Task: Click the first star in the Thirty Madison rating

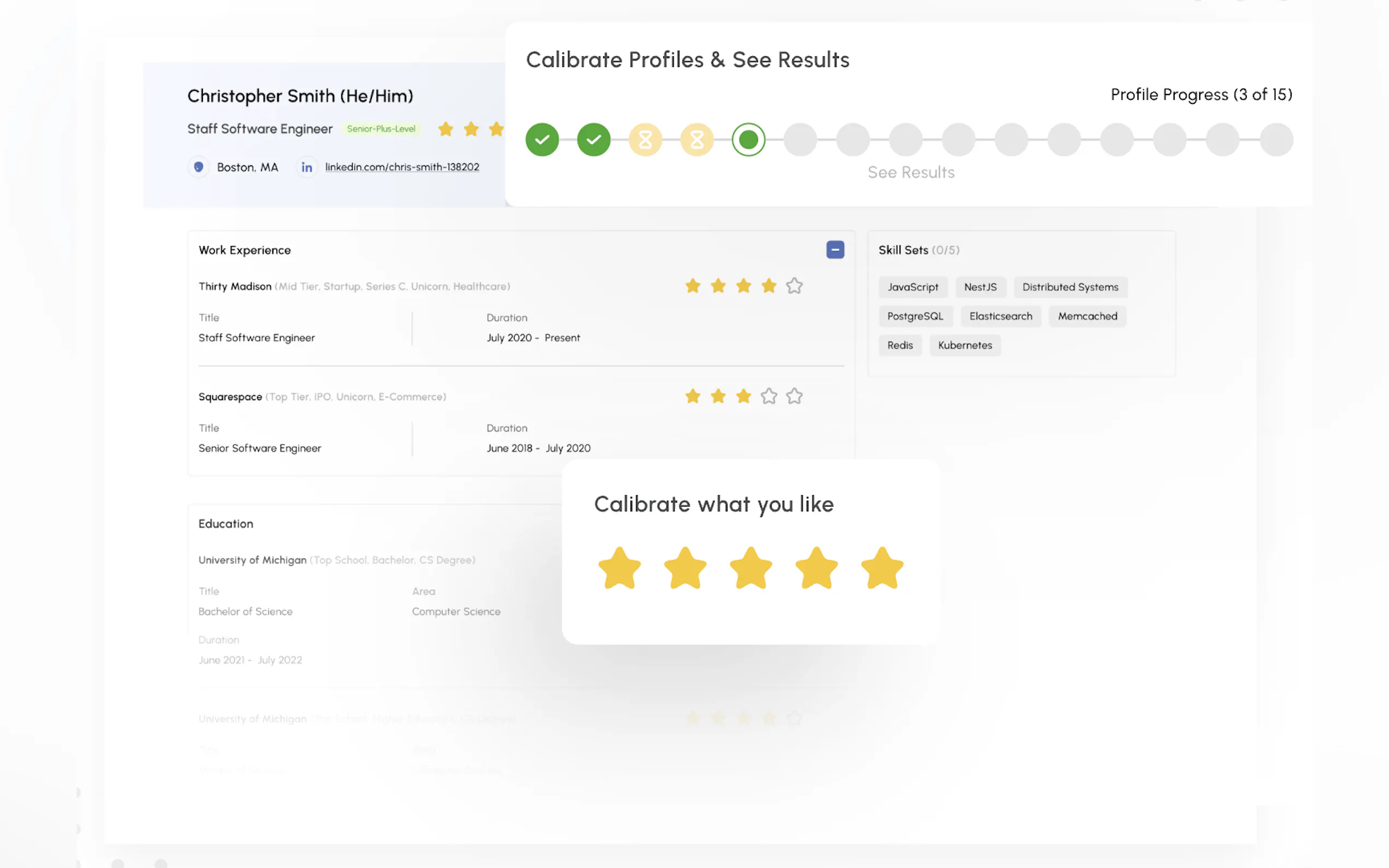Action: click(x=692, y=286)
